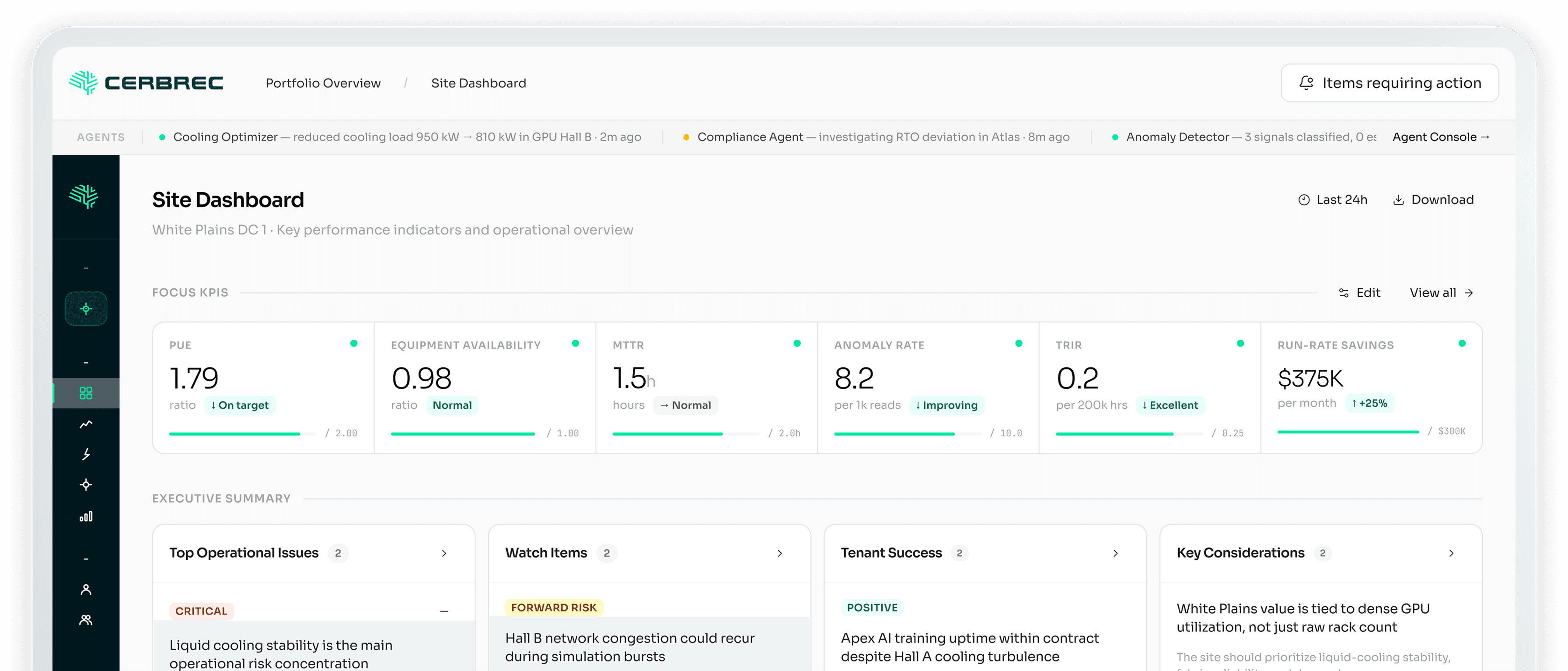This screenshot has height=671, width=1568.
Task: Open the four-point sparkle sidebar icon
Action: tap(86, 485)
